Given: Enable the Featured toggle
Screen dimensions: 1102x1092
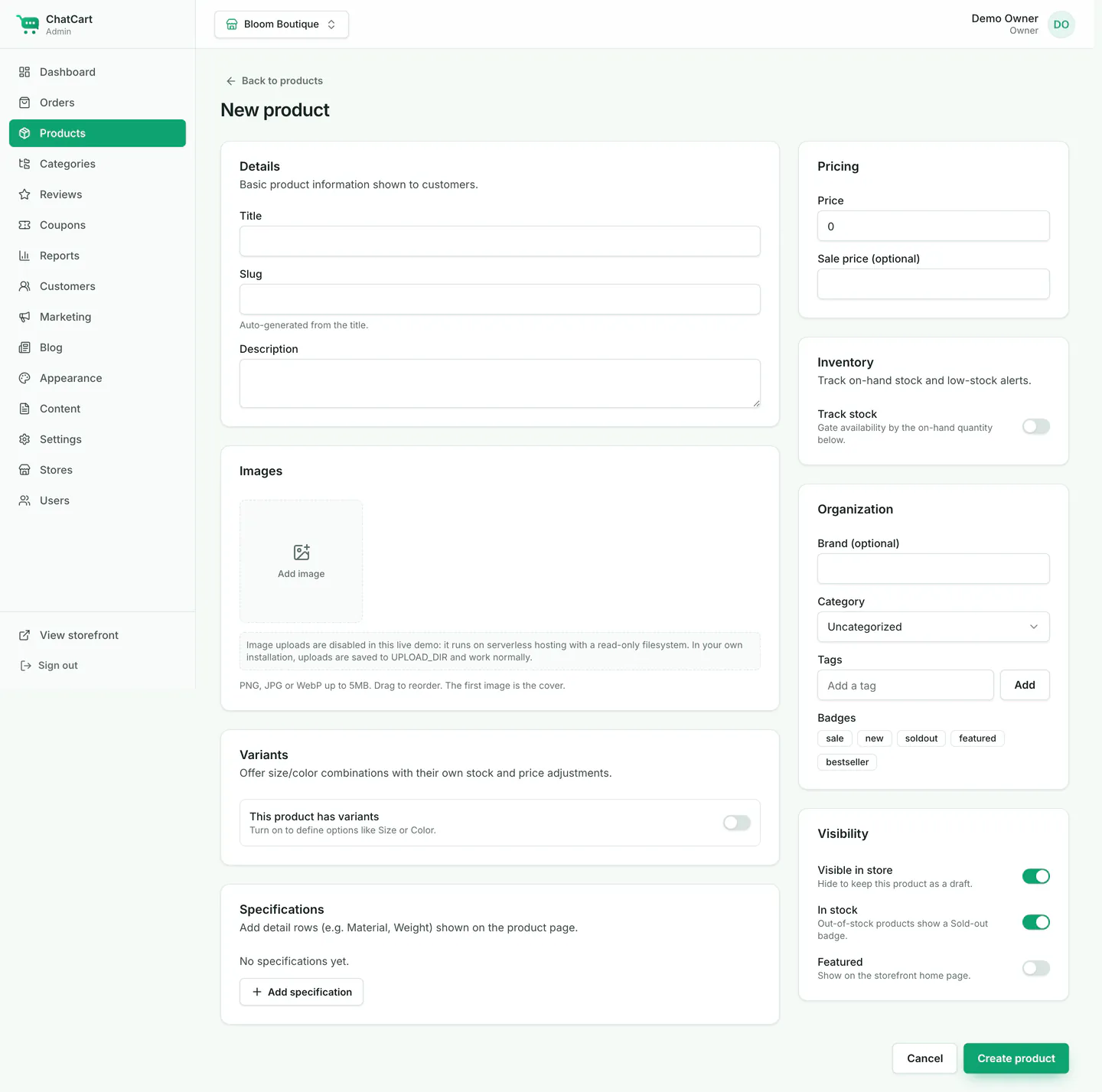Looking at the screenshot, I should pos(1036,968).
